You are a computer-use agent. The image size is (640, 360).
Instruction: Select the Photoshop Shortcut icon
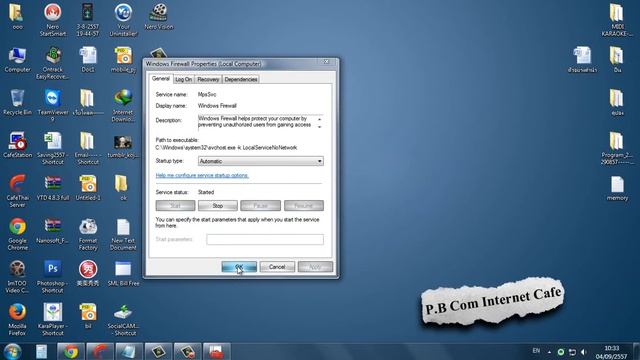tap(53, 276)
